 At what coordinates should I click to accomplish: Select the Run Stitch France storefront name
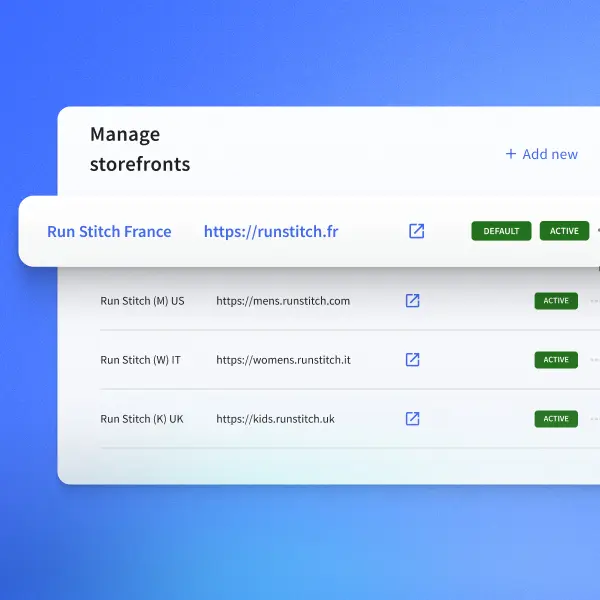coord(109,232)
